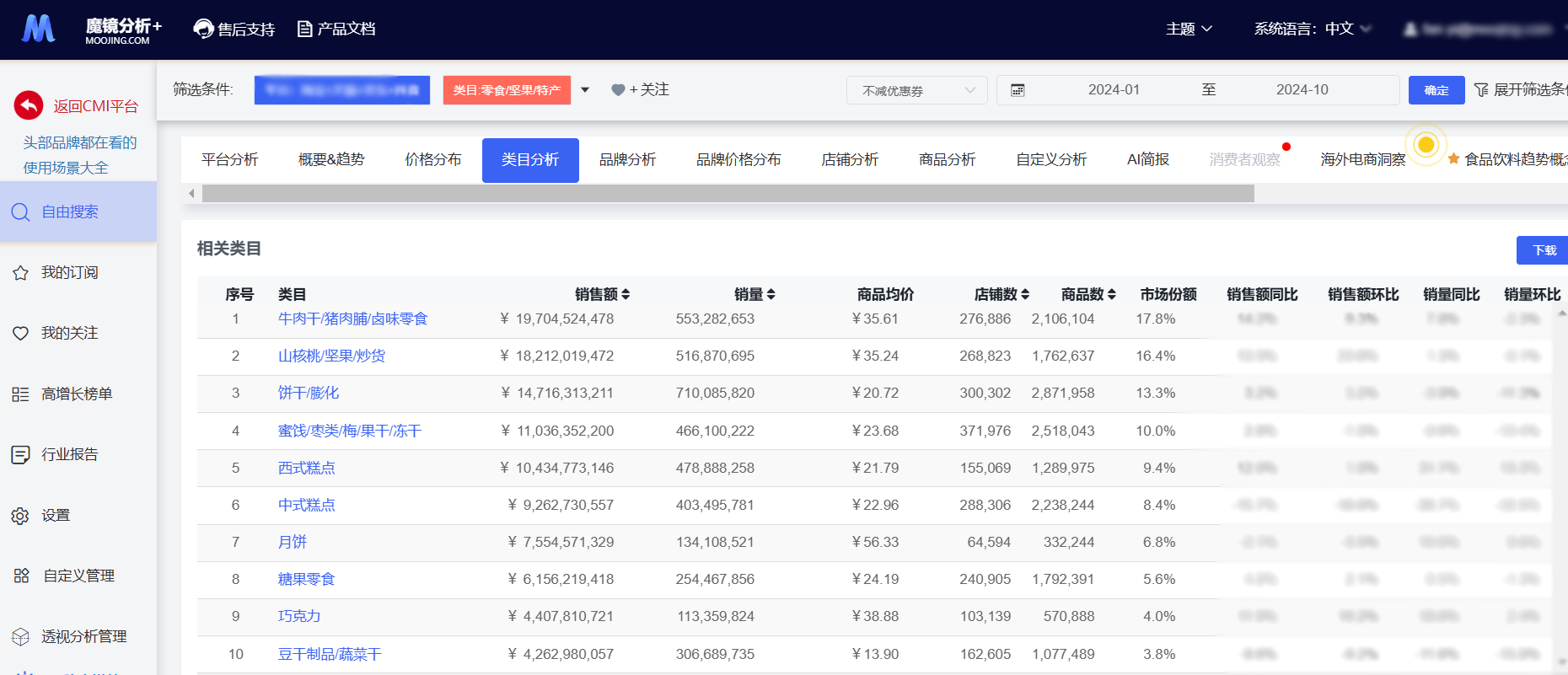
Task: Click the 下载 download button
Action: pyautogui.click(x=1543, y=250)
